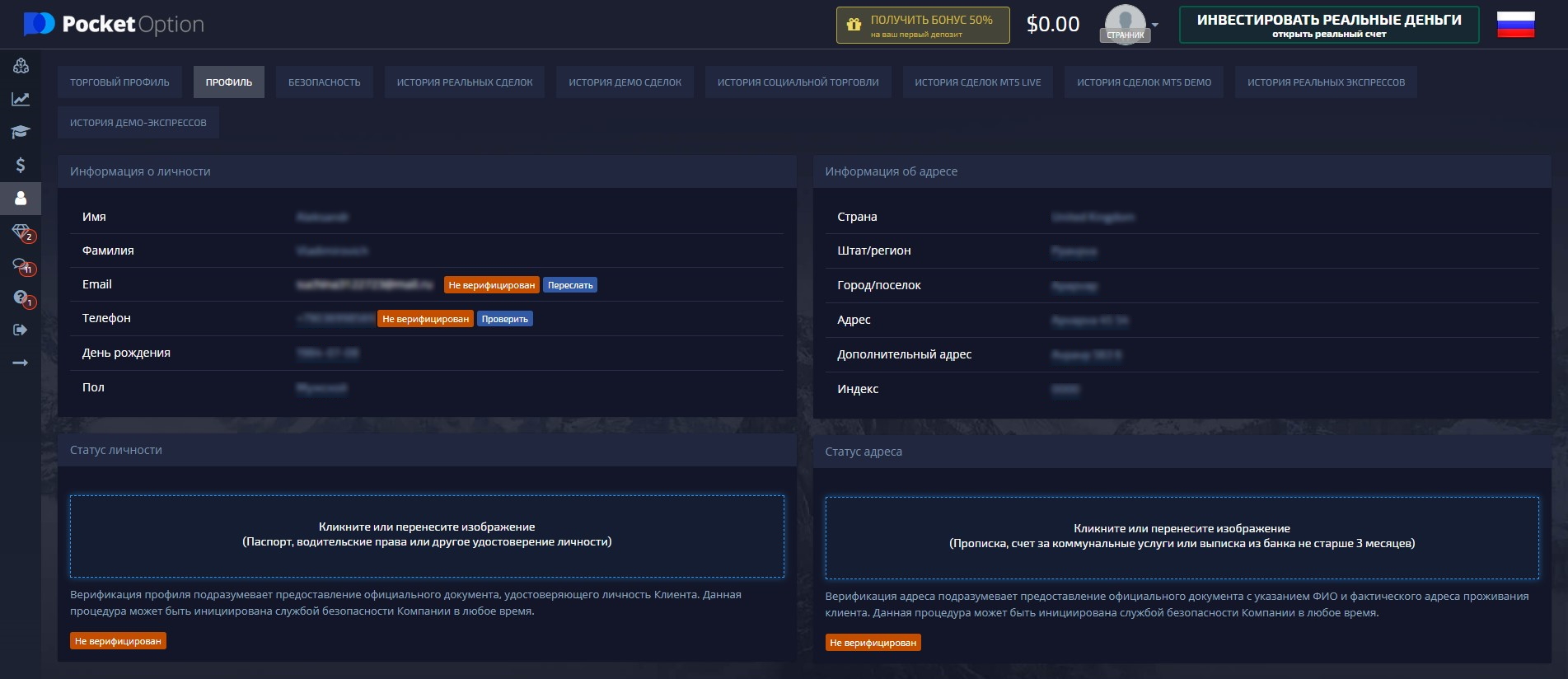Viewport: 1568px width, 679px height.
Task: Click the identity document upload area
Action: pos(427,536)
